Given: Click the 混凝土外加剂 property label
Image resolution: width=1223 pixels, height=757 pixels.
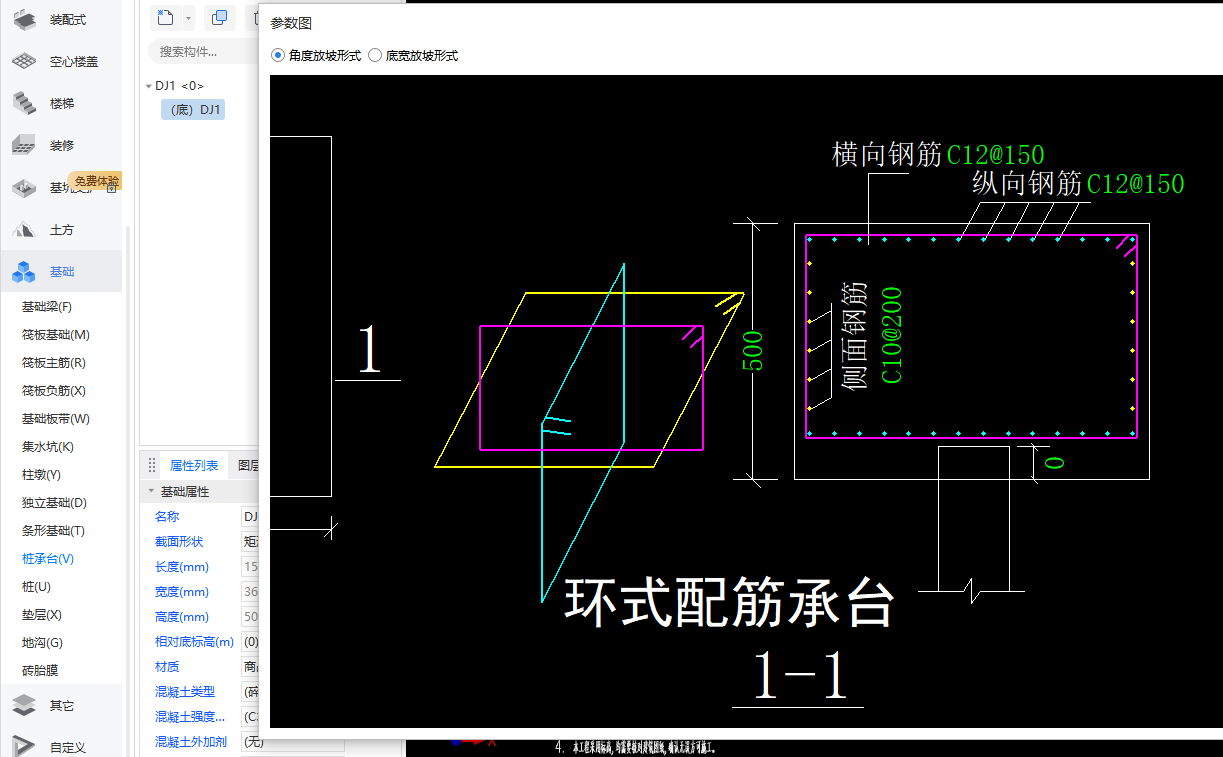Looking at the screenshot, I should [x=191, y=742].
